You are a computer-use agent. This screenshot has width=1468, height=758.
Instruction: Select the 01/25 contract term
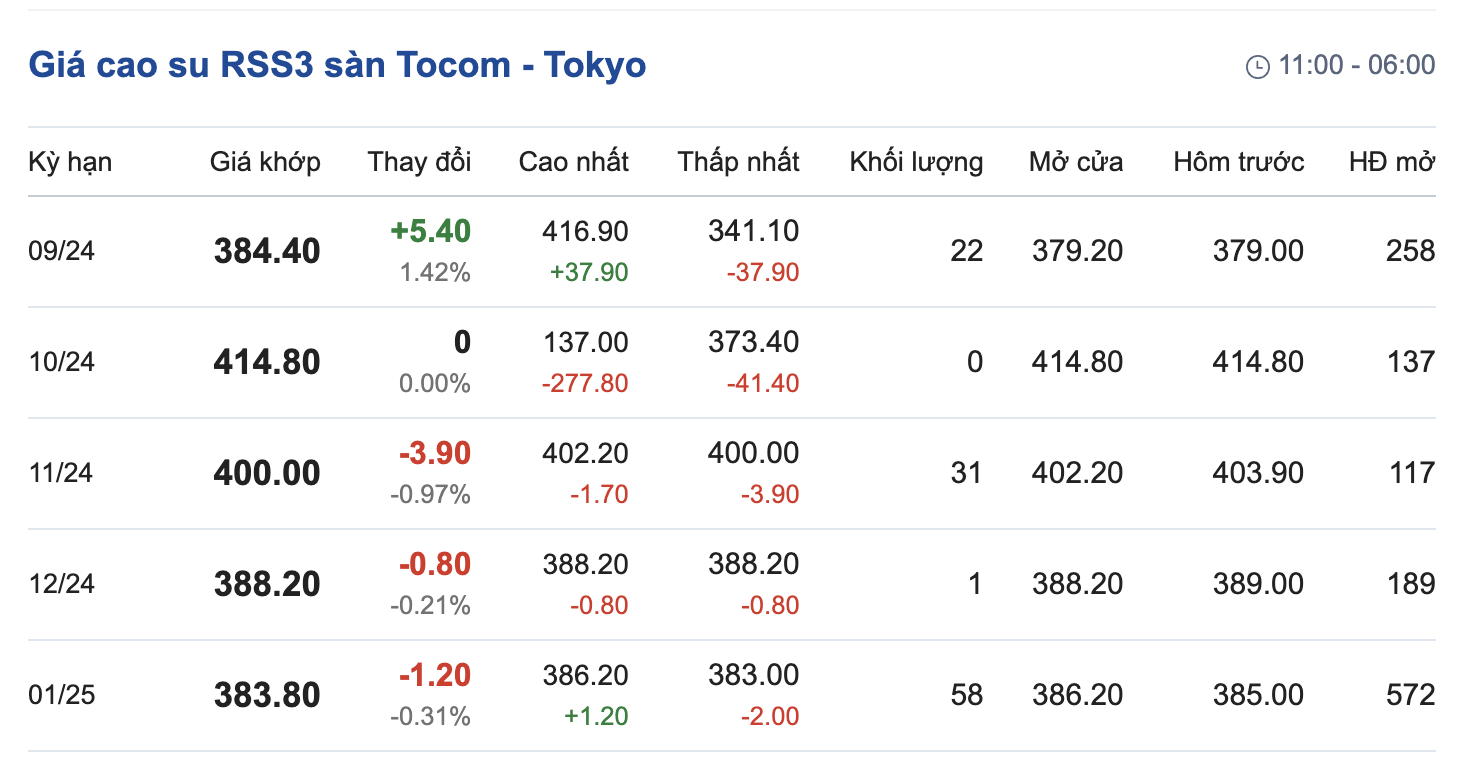(61, 695)
